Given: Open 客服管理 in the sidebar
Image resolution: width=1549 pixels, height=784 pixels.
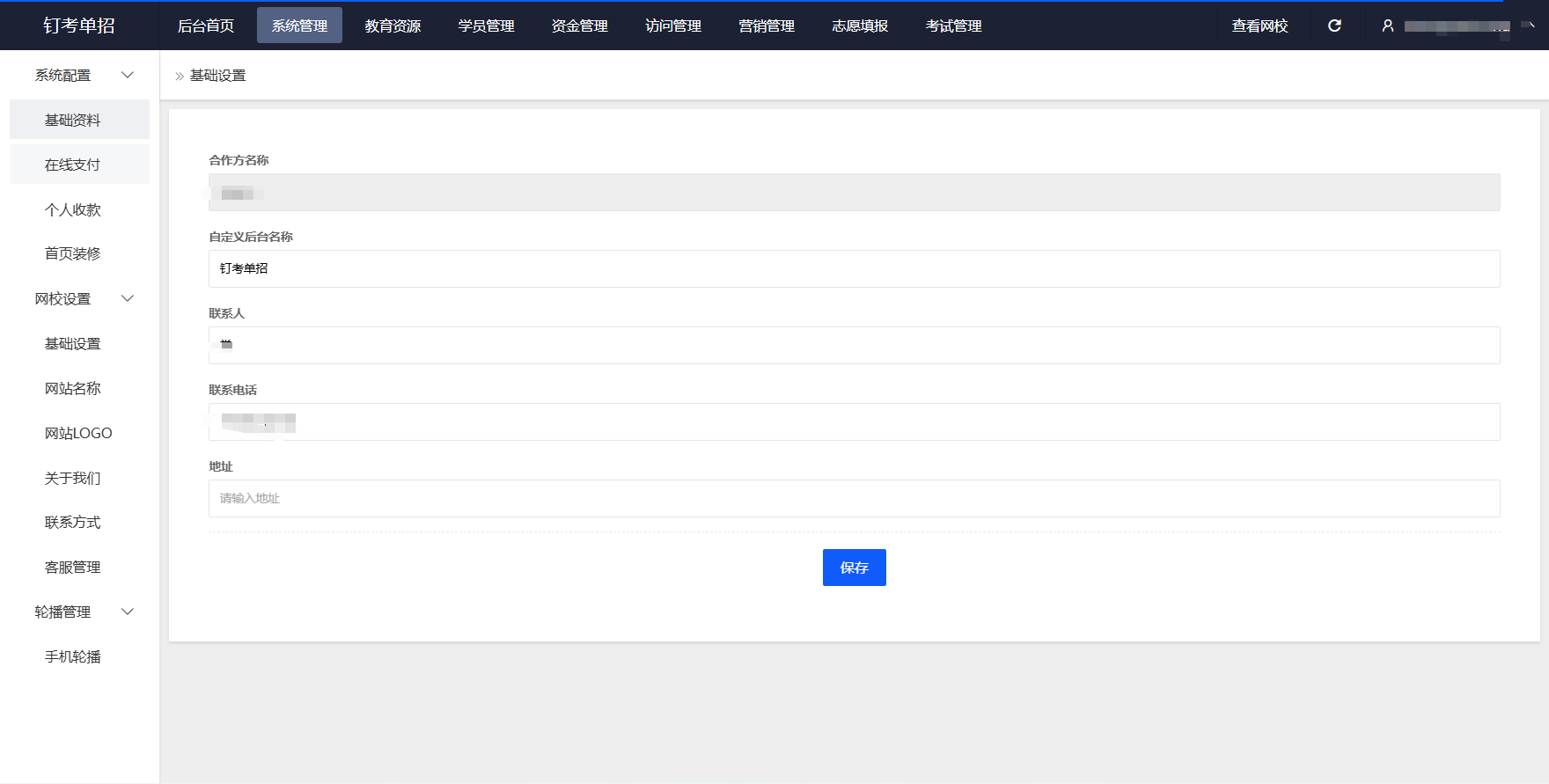Looking at the screenshot, I should click(73, 568).
